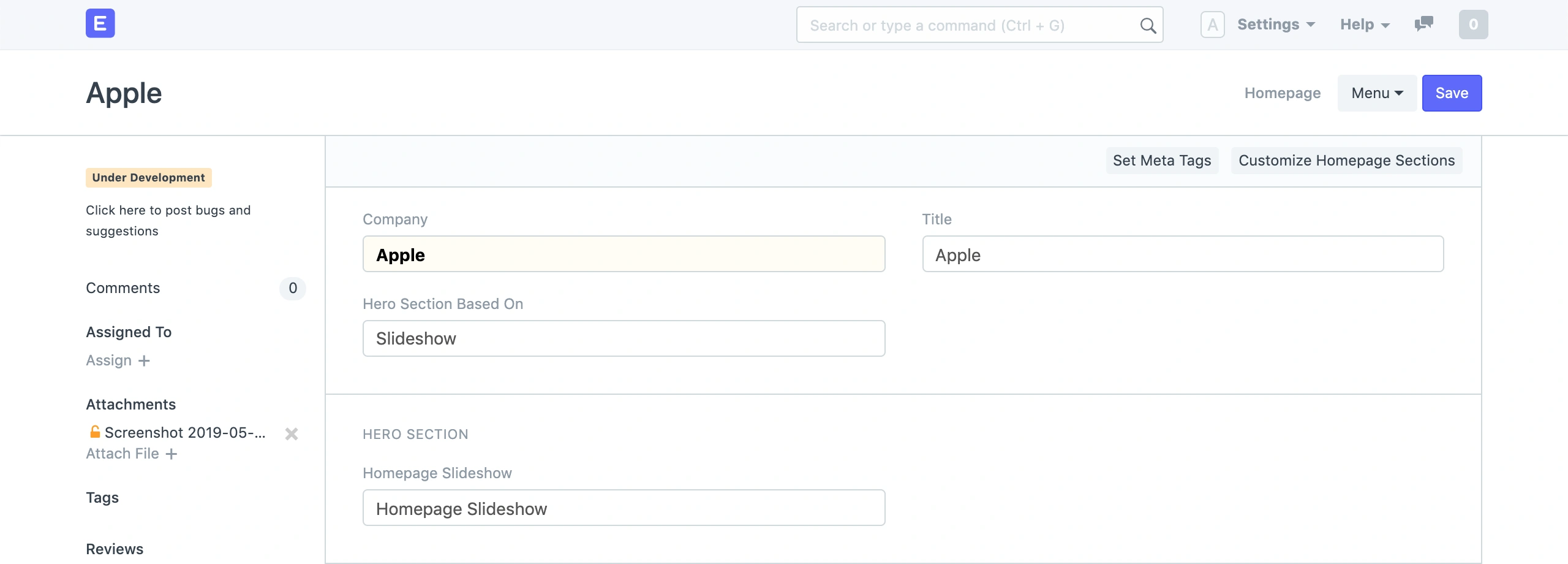The image size is (1568, 564).
Task: Open the notifications counter badge
Action: coord(1473,25)
